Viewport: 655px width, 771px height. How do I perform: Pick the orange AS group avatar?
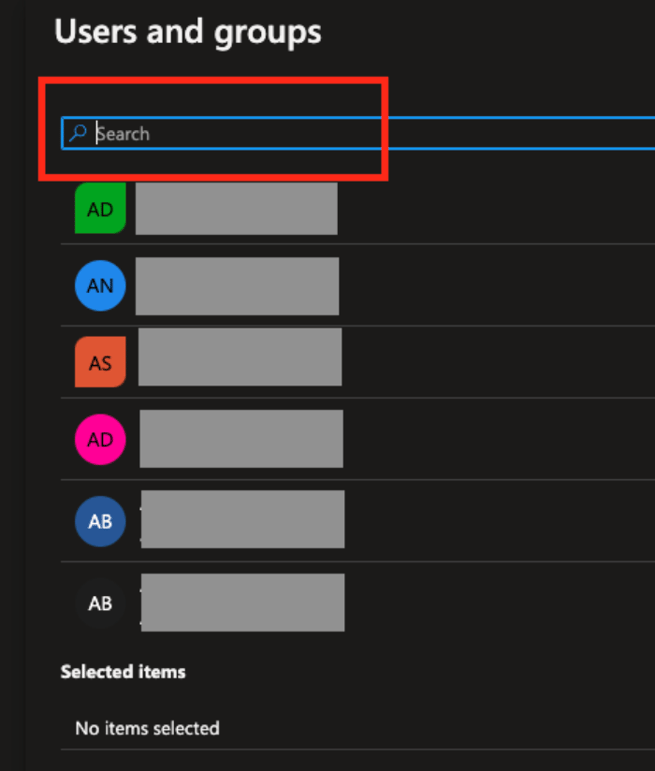tap(100, 362)
